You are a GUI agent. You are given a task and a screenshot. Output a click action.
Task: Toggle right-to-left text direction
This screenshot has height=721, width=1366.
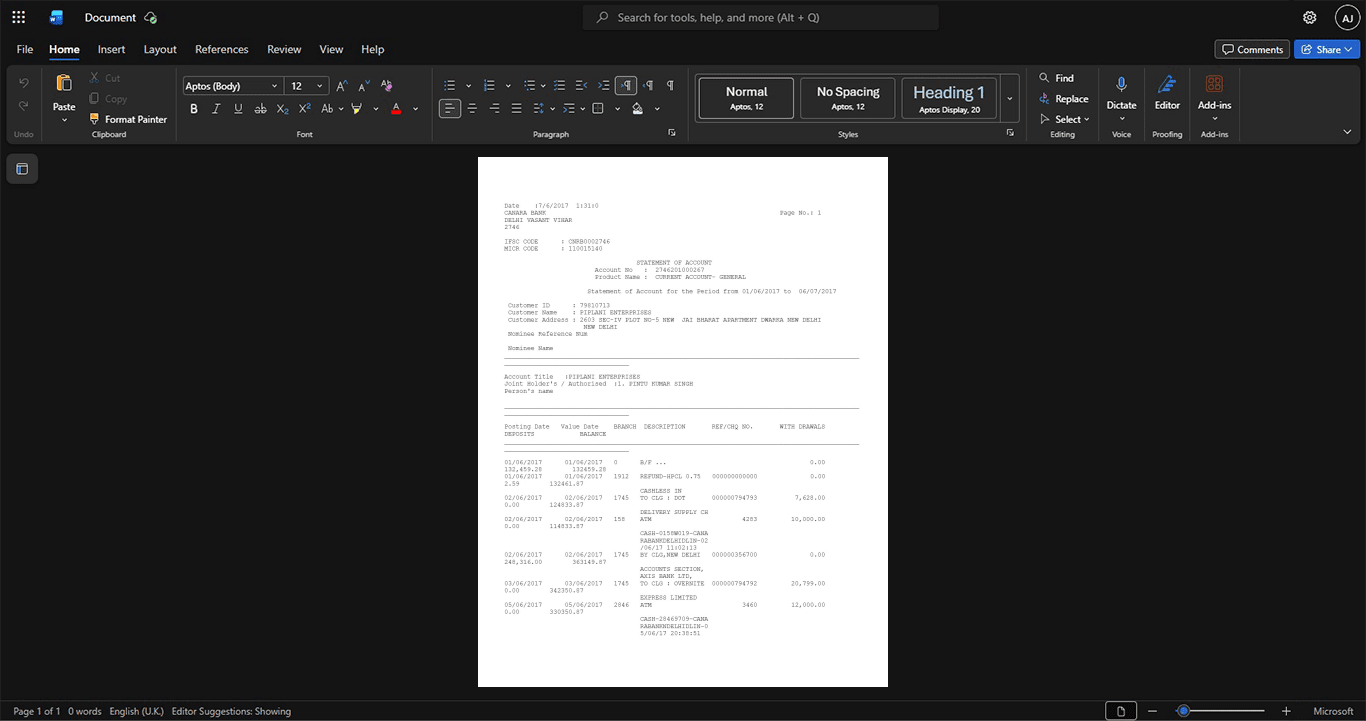click(x=648, y=86)
